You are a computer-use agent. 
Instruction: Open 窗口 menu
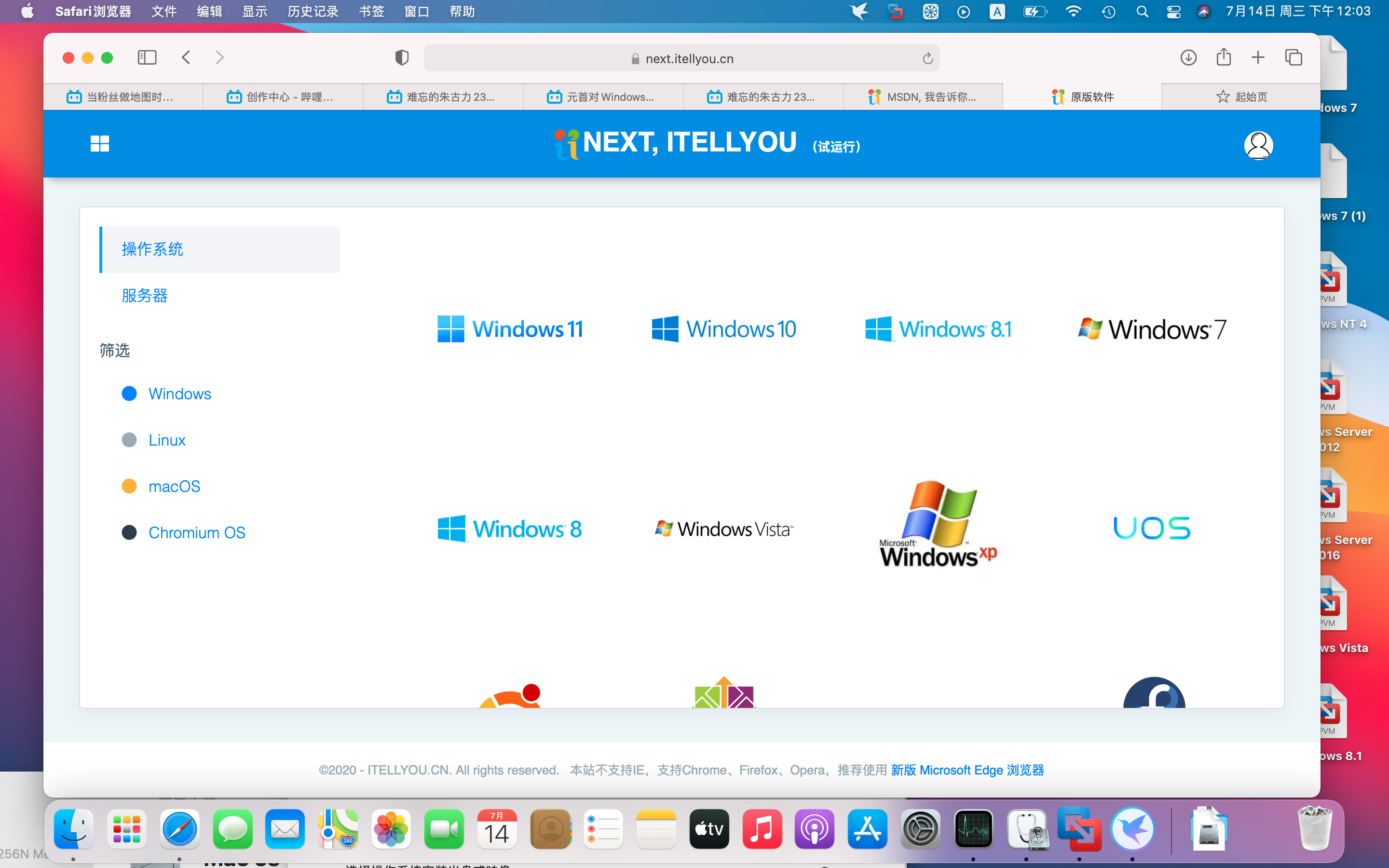tap(417, 12)
